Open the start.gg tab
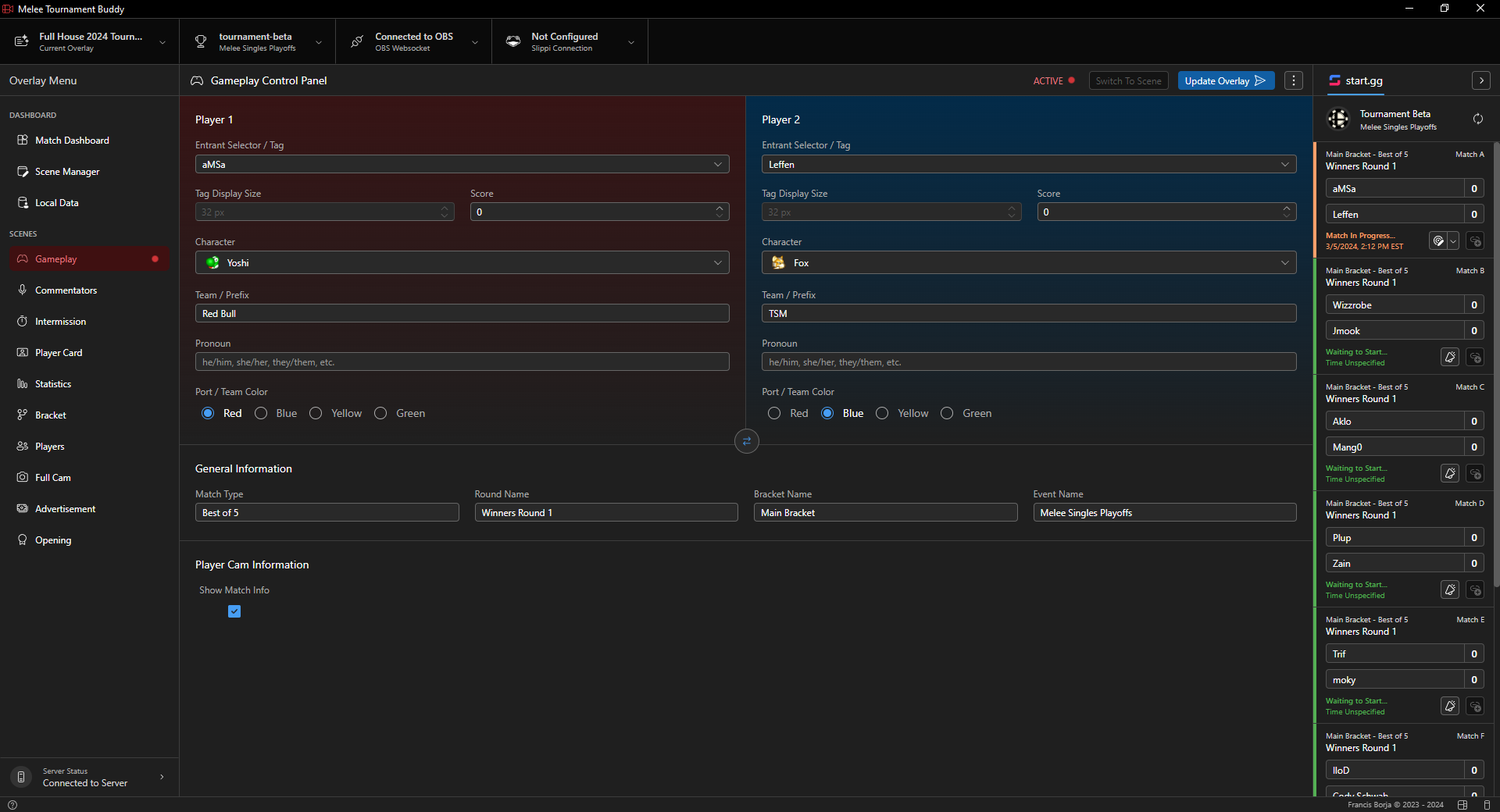Screen dimensions: 1500x812 pos(1356,81)
